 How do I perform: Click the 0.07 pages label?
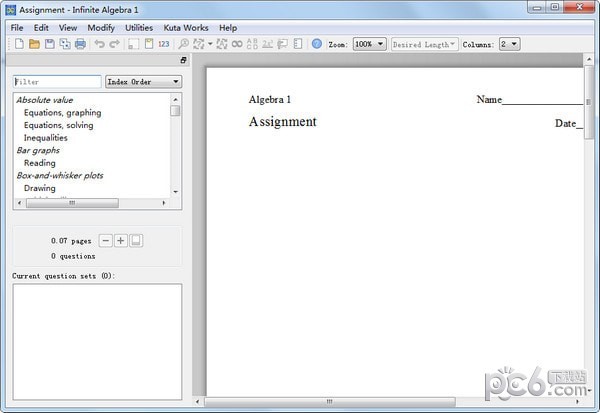(x=71, y=241)
